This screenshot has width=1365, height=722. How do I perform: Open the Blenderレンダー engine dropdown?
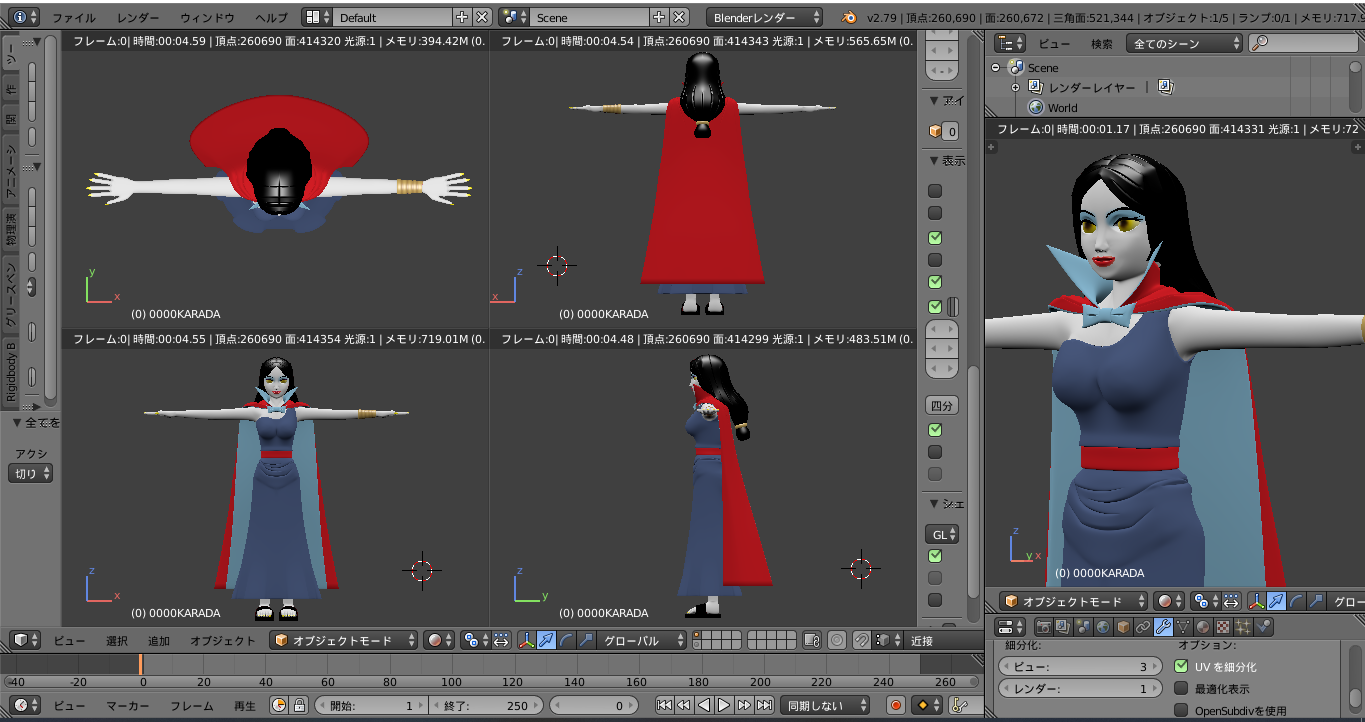click(764, 17)
